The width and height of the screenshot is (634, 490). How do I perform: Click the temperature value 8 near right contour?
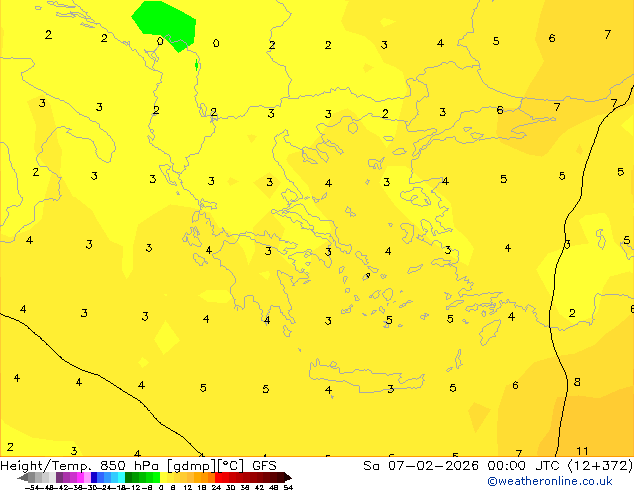(x=577, y=382)
